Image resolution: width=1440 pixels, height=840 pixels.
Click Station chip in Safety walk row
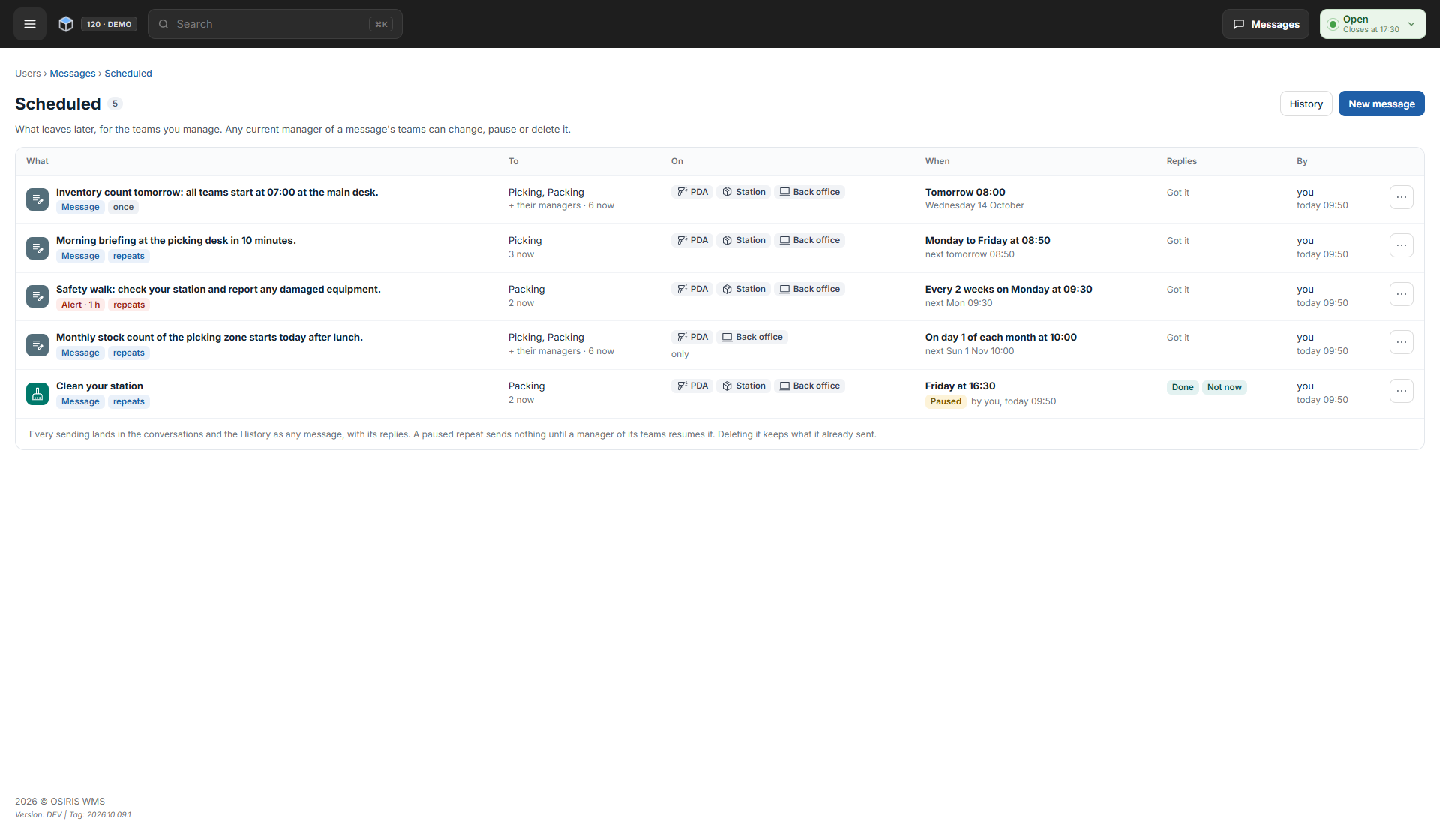(744, 289)
